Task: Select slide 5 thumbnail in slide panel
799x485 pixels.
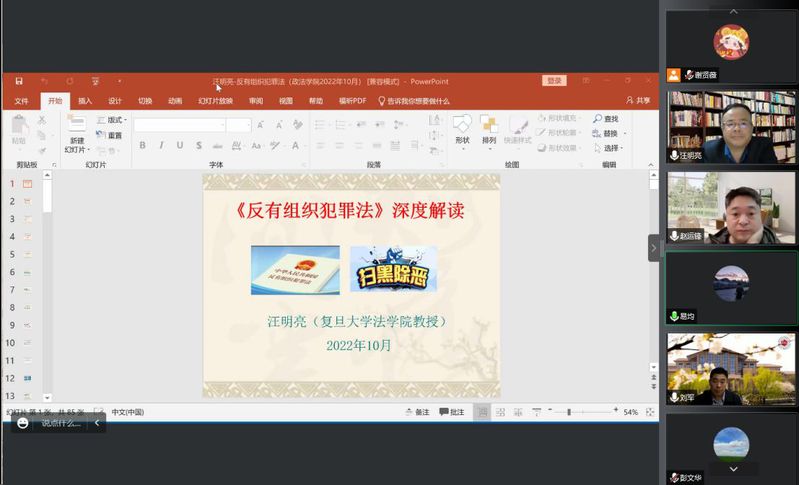Action: [27, 255]
